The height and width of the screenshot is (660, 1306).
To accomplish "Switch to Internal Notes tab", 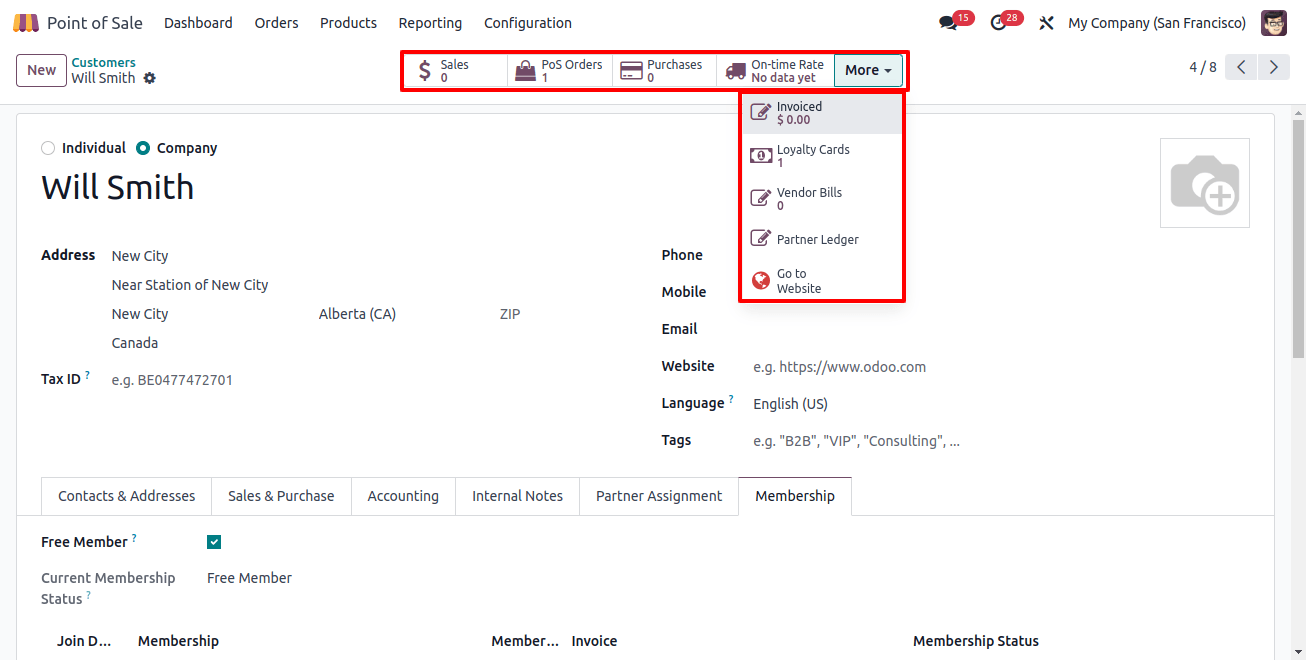I will click(517, 496).
